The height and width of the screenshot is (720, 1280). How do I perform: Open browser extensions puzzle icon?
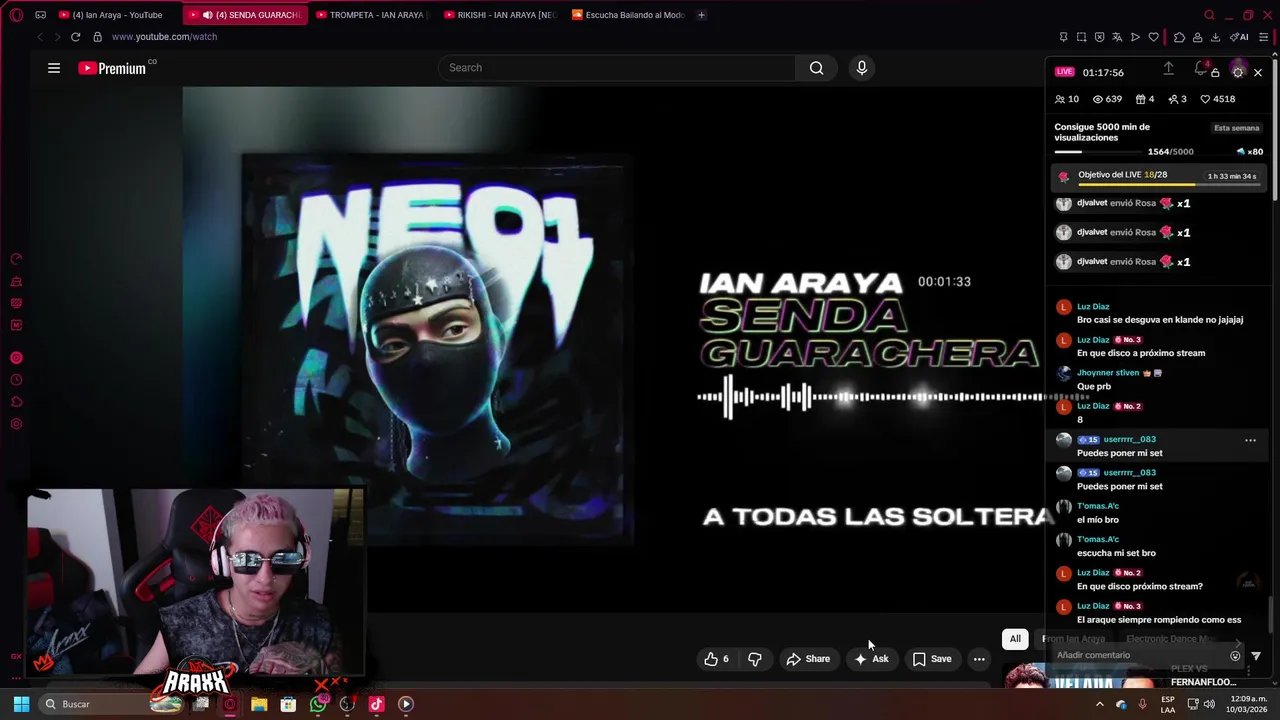tap(1179, 37)
